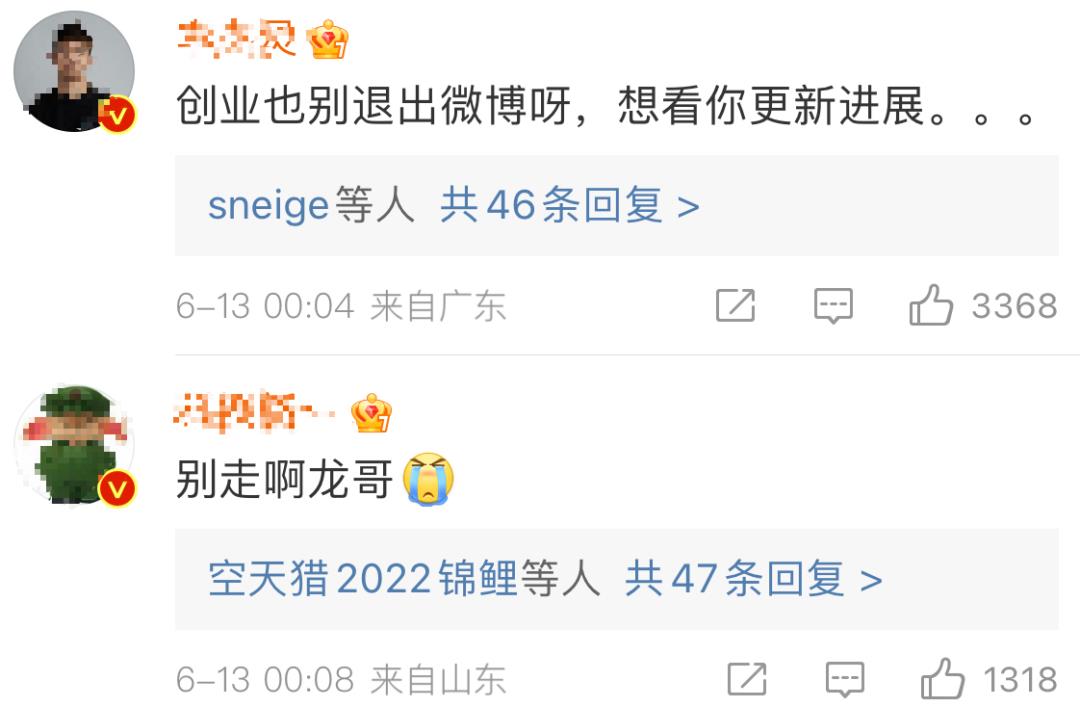Like the comment with 3368 likes

point(931,305)
